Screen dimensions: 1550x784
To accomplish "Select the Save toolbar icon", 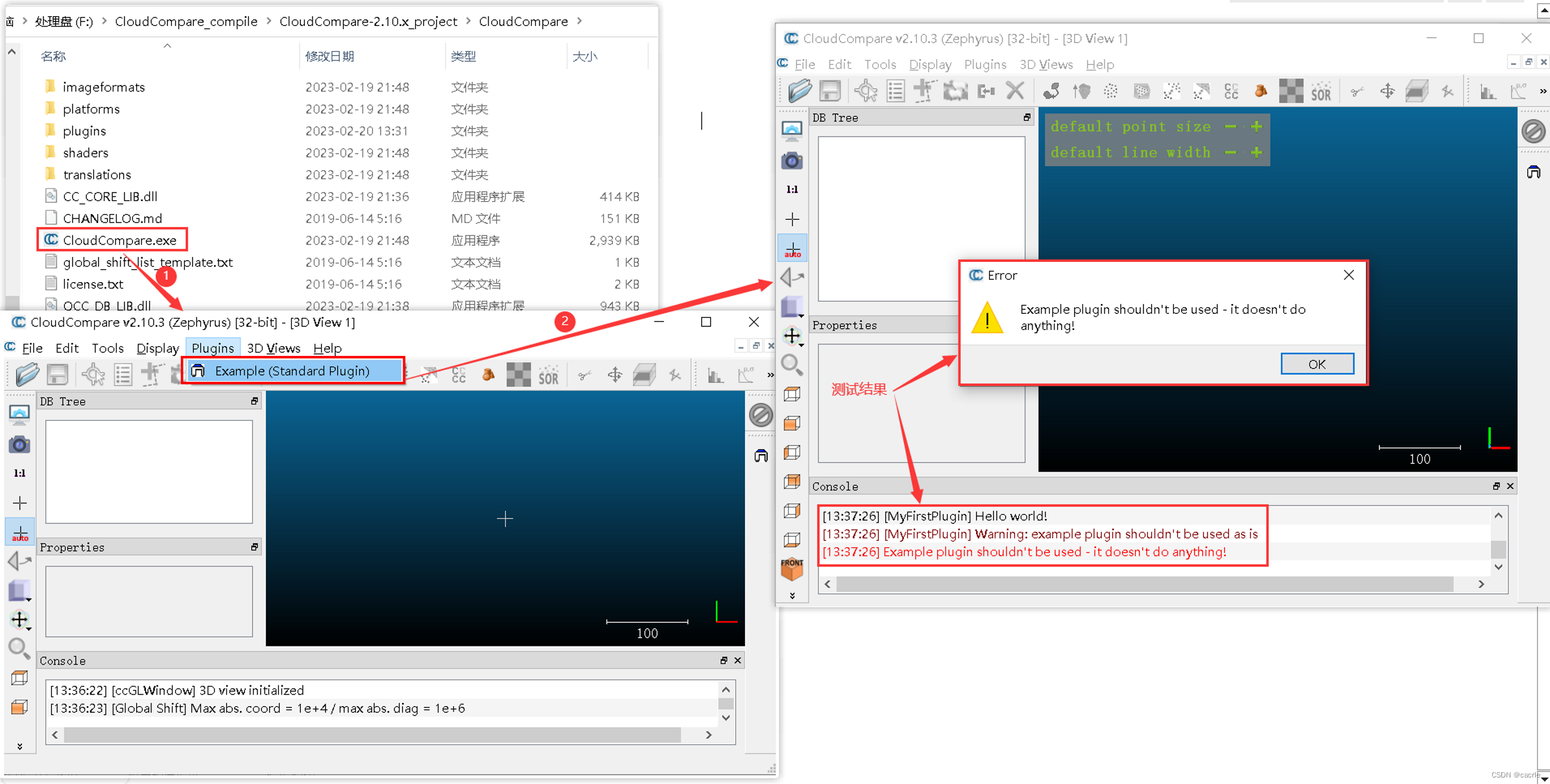I will coord(829,91).
